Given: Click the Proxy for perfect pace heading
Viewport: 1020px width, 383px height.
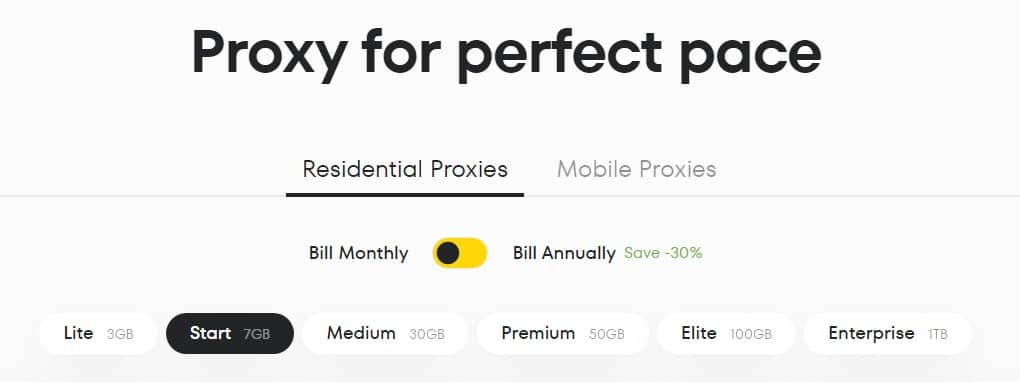Looking at the screenshot, I should [x=507, y=53].
